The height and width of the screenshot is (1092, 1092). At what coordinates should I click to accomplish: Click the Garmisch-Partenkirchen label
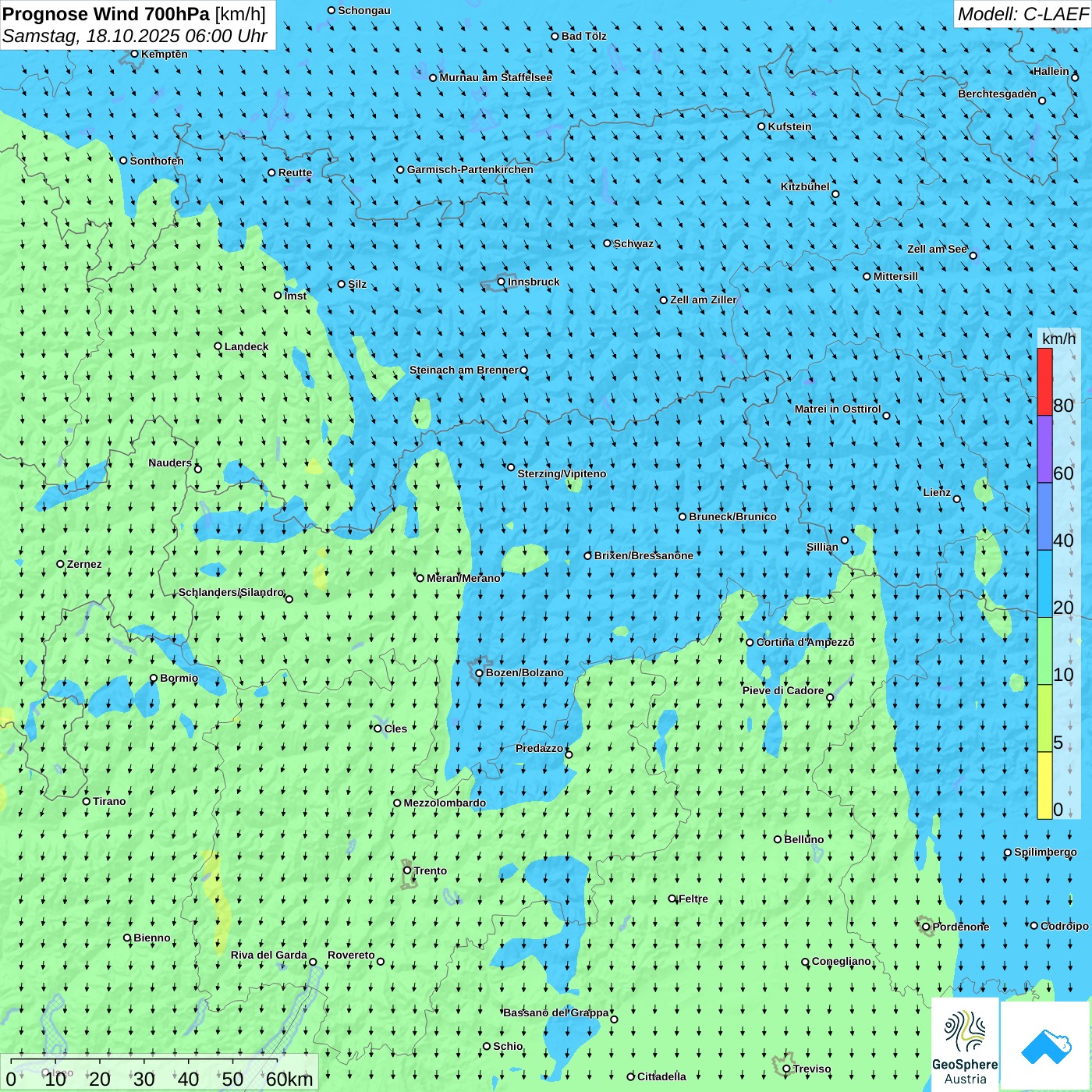click(x=470, y=169)
